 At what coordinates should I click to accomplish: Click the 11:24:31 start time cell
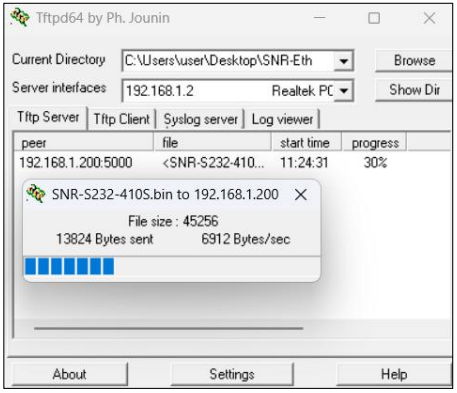click(x=304, y=163)
